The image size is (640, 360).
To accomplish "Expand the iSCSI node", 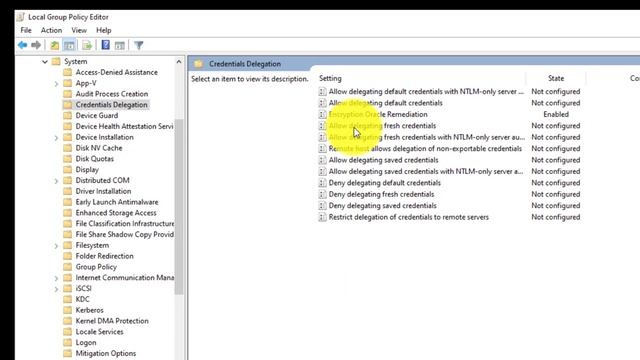I will pyautogui.click(x=56, y=289).
